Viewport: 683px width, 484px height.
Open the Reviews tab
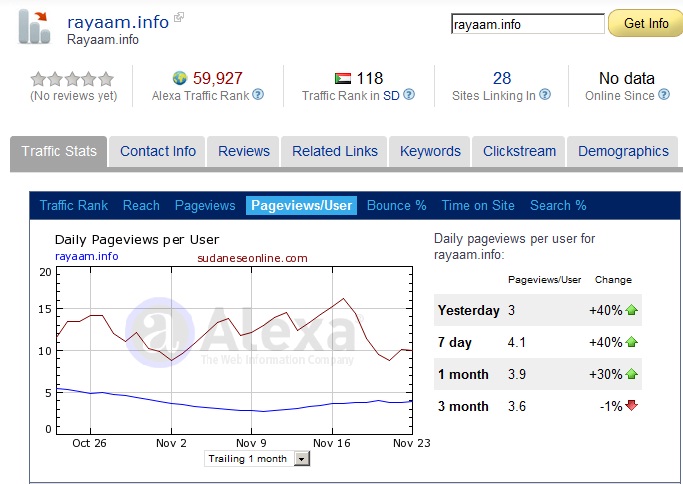pos(243,151)
